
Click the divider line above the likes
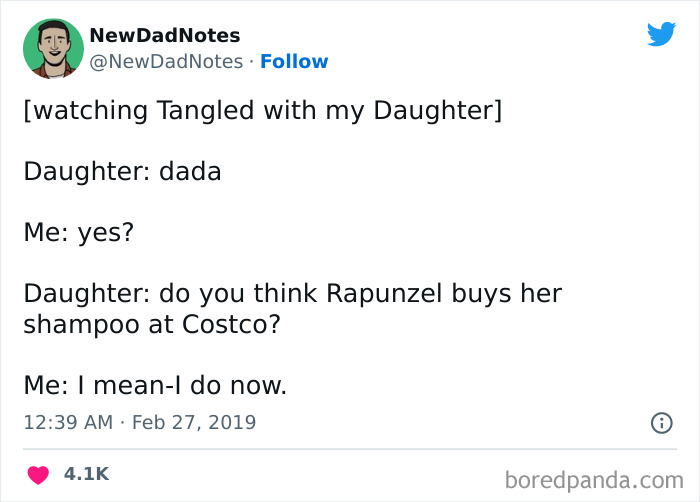pos(350,449)
